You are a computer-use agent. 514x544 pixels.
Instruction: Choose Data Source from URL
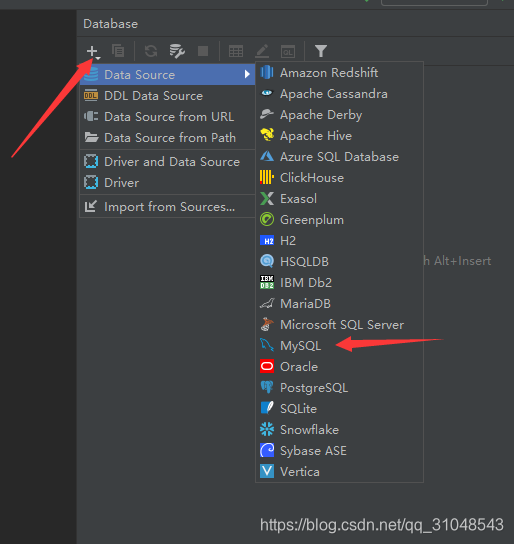pos(168,117)
